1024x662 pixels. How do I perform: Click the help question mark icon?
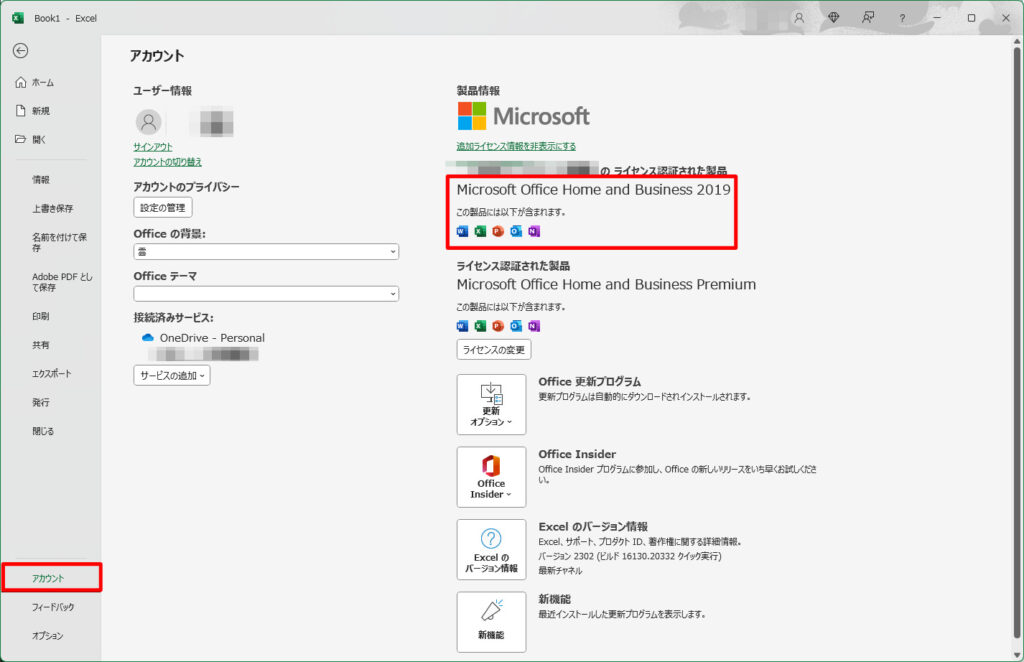tap(902, 18)
